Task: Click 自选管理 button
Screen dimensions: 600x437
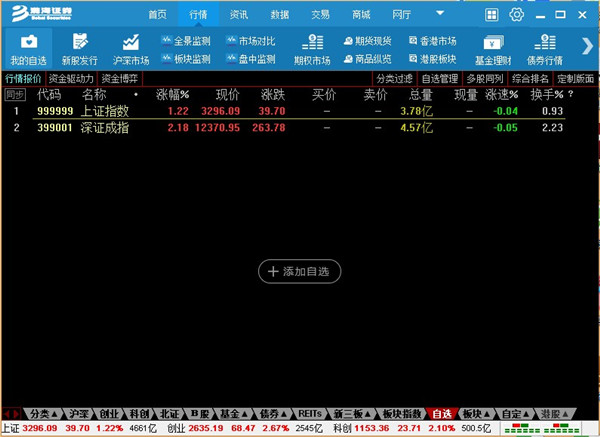Action: (440, 79)
